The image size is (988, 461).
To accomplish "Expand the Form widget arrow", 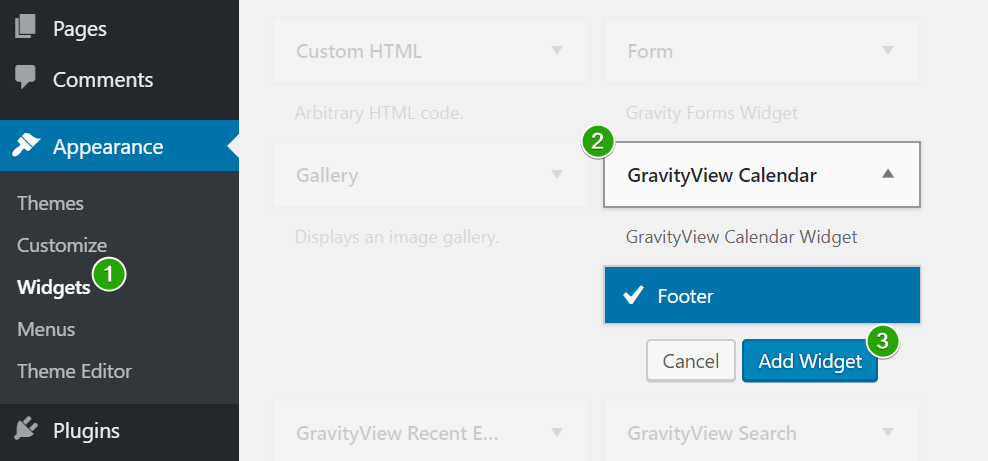I will click(x=888, y=50).
